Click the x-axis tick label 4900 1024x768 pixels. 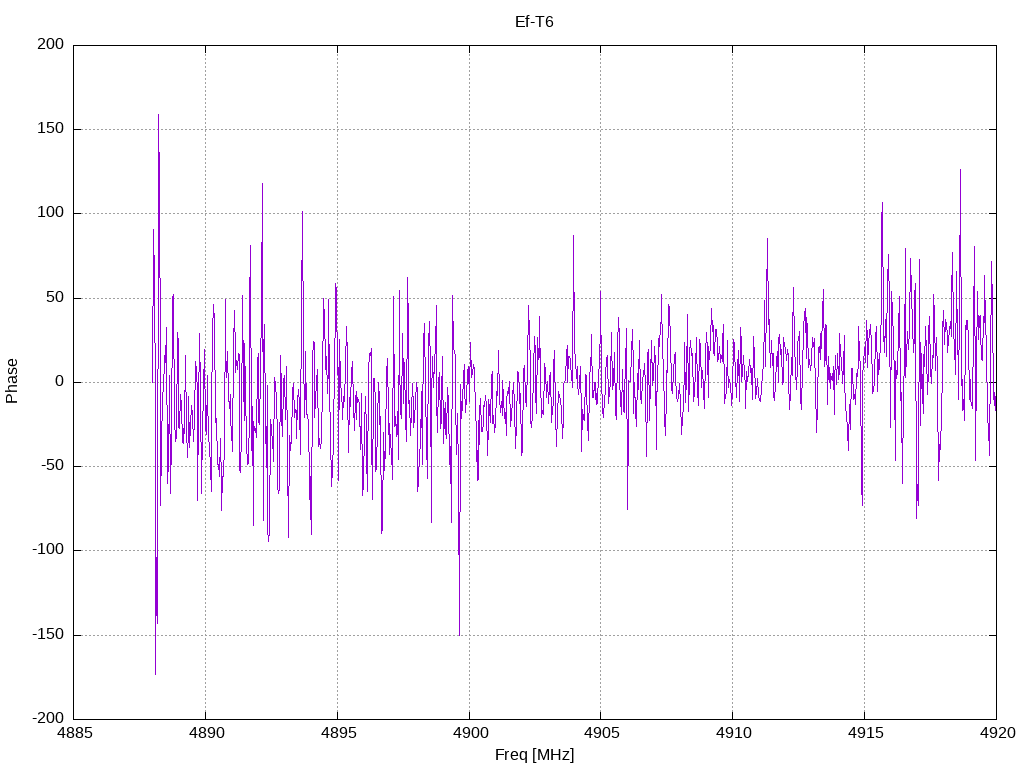pyautogui.click(x=470, y=733)
